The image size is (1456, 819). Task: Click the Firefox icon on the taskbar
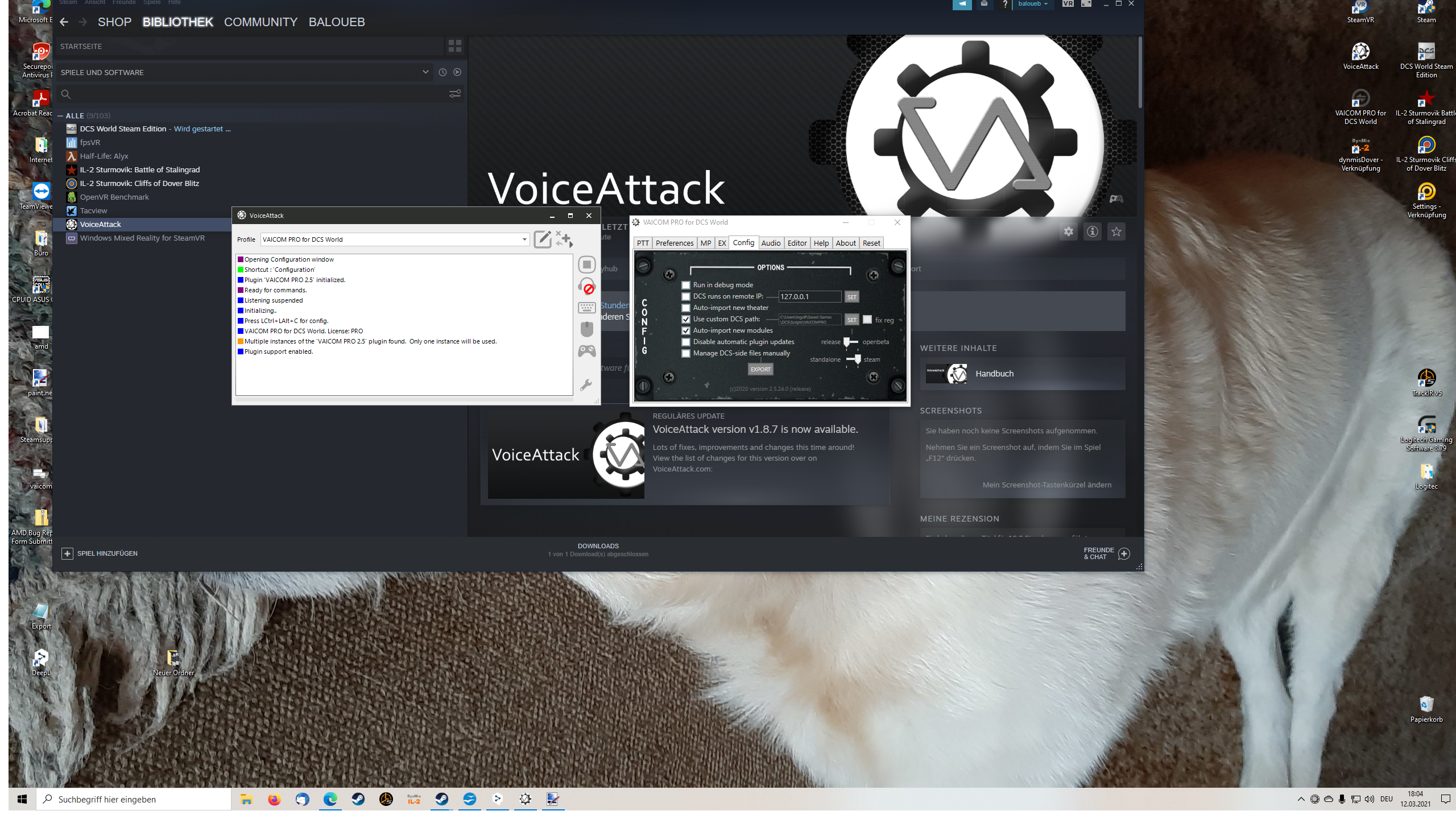[274, 799]
